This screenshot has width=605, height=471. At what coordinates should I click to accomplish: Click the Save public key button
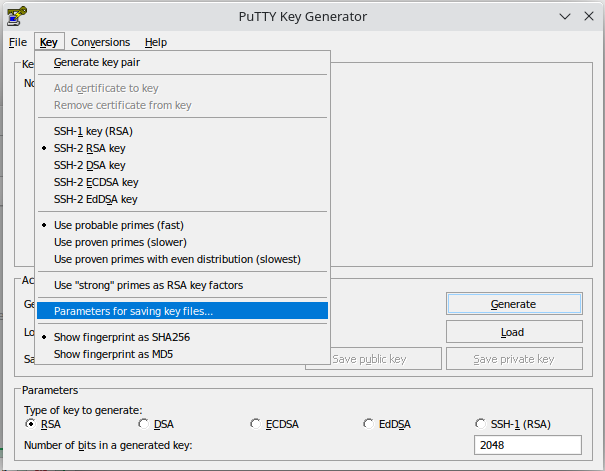(x=385, y=359)
